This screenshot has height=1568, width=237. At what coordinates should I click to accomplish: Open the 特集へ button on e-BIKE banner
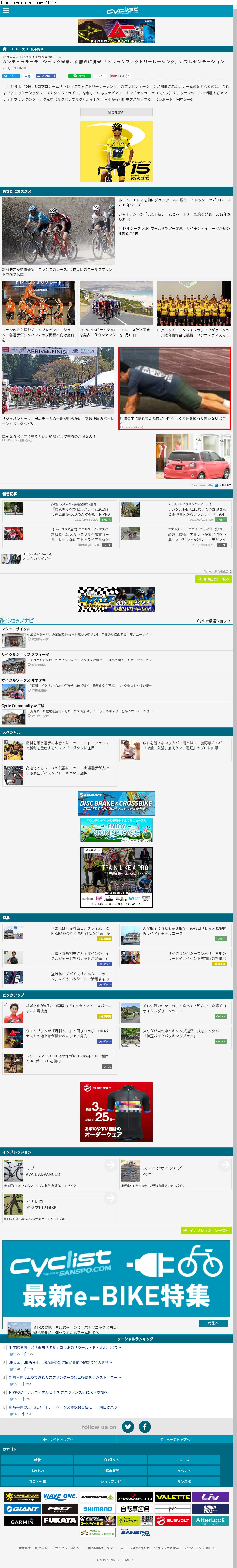[x=213, y=1323]
